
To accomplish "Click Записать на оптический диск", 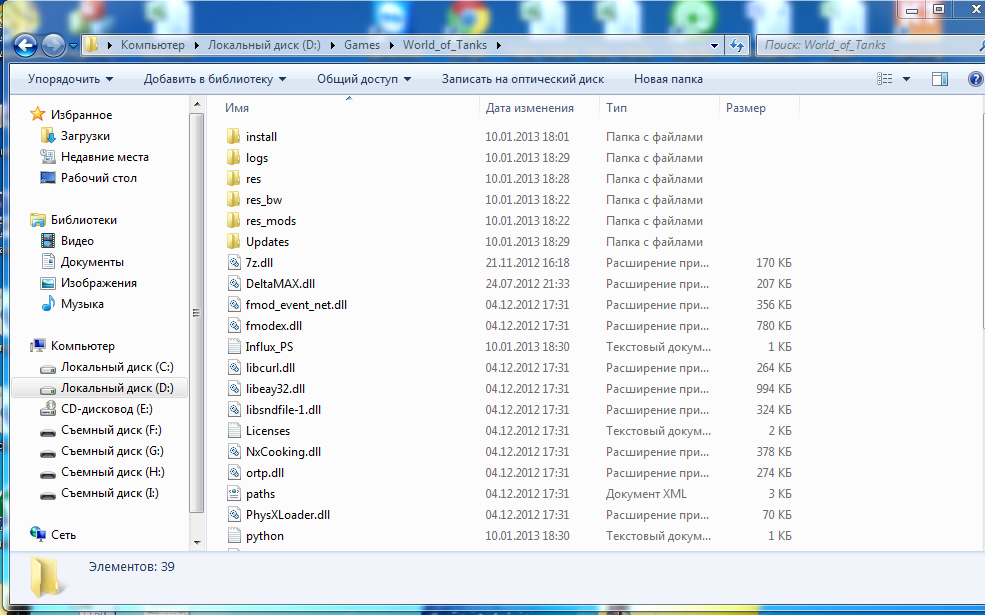I will tap(523, 79).
